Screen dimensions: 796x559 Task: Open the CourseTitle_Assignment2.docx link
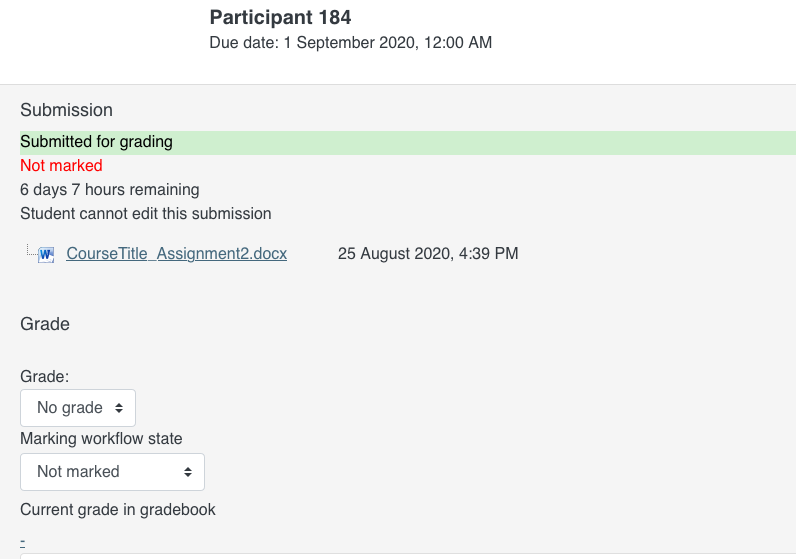pyautogui.click(x=176, y=254)
